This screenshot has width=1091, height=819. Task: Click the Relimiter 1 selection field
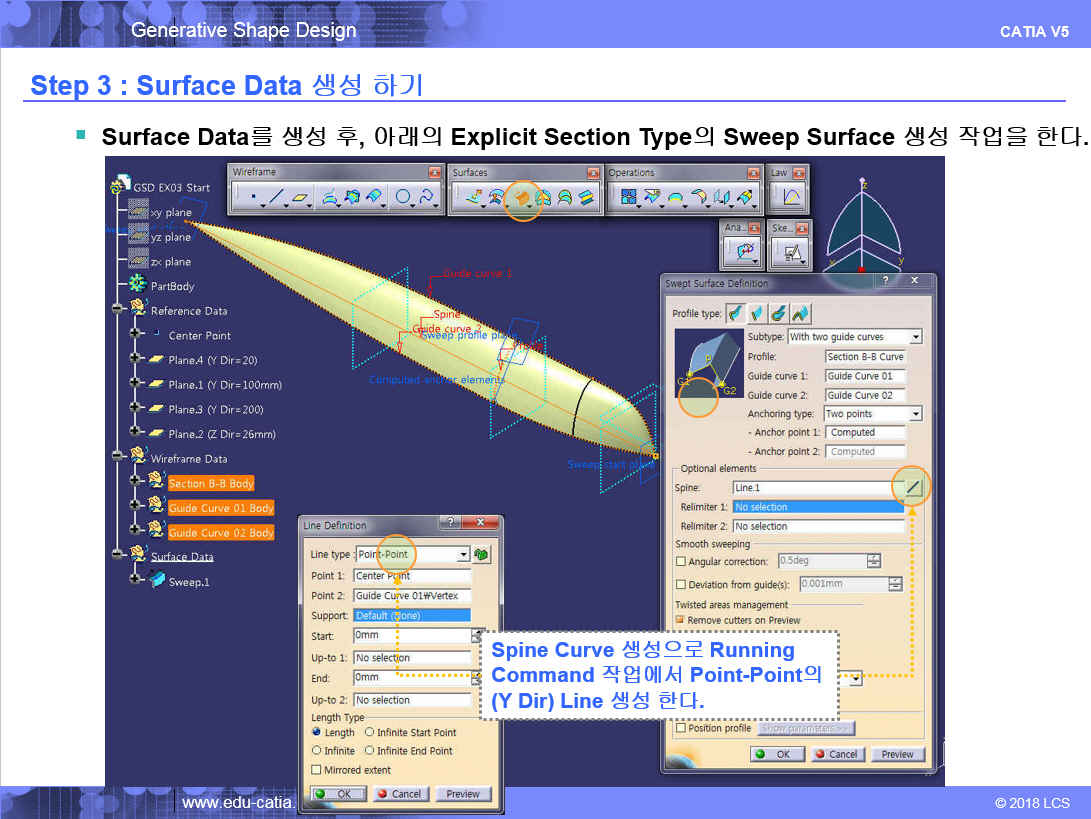coord(817,508)
